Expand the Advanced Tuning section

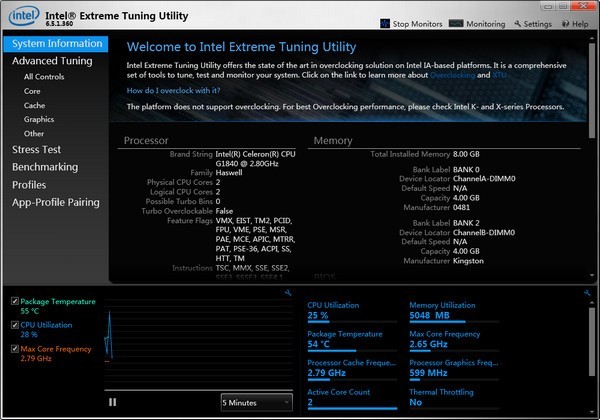click(x=52, y=61)
